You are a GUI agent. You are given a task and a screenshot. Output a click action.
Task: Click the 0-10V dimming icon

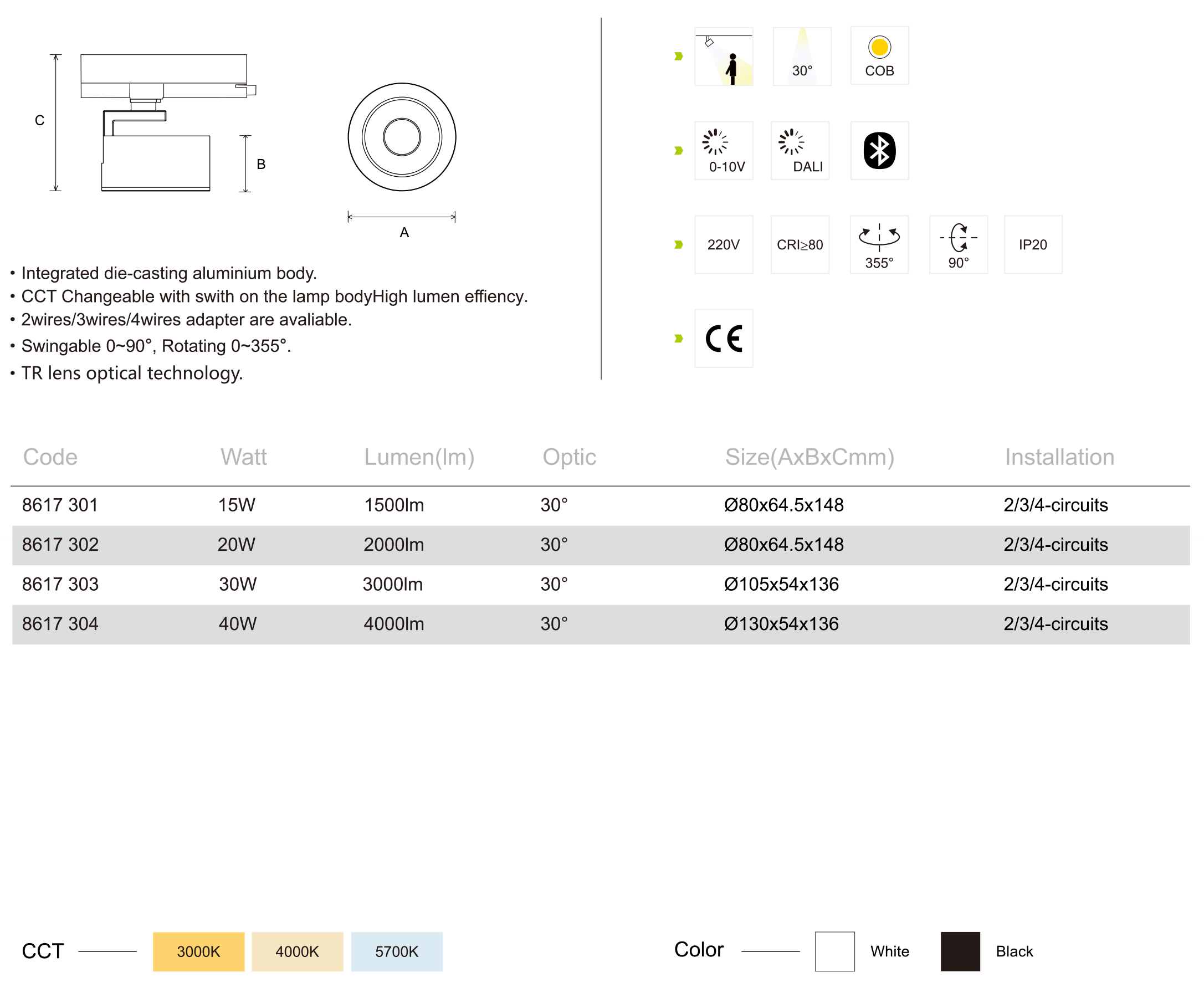723,151
